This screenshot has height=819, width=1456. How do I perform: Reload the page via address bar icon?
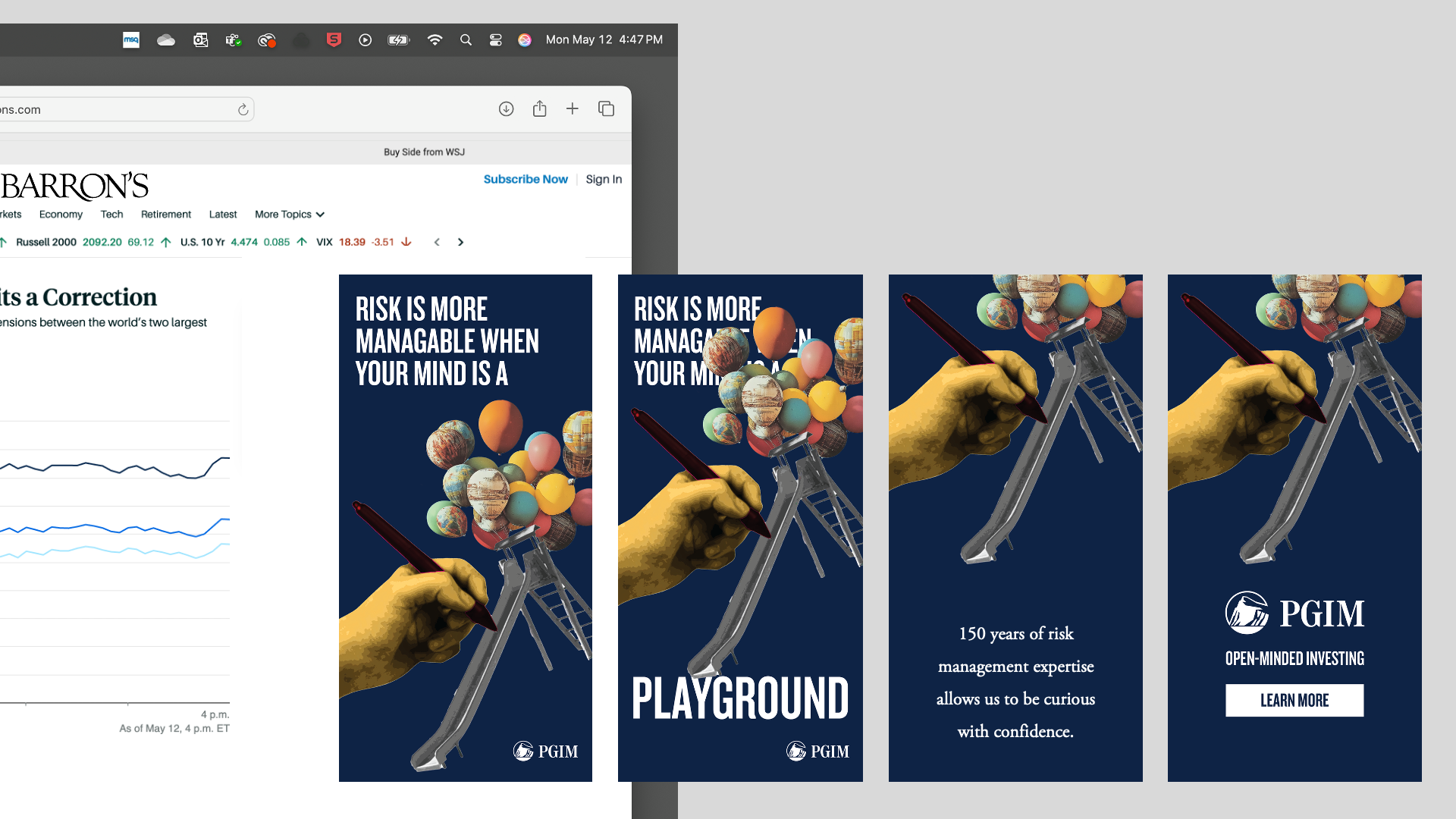[243, 110]
